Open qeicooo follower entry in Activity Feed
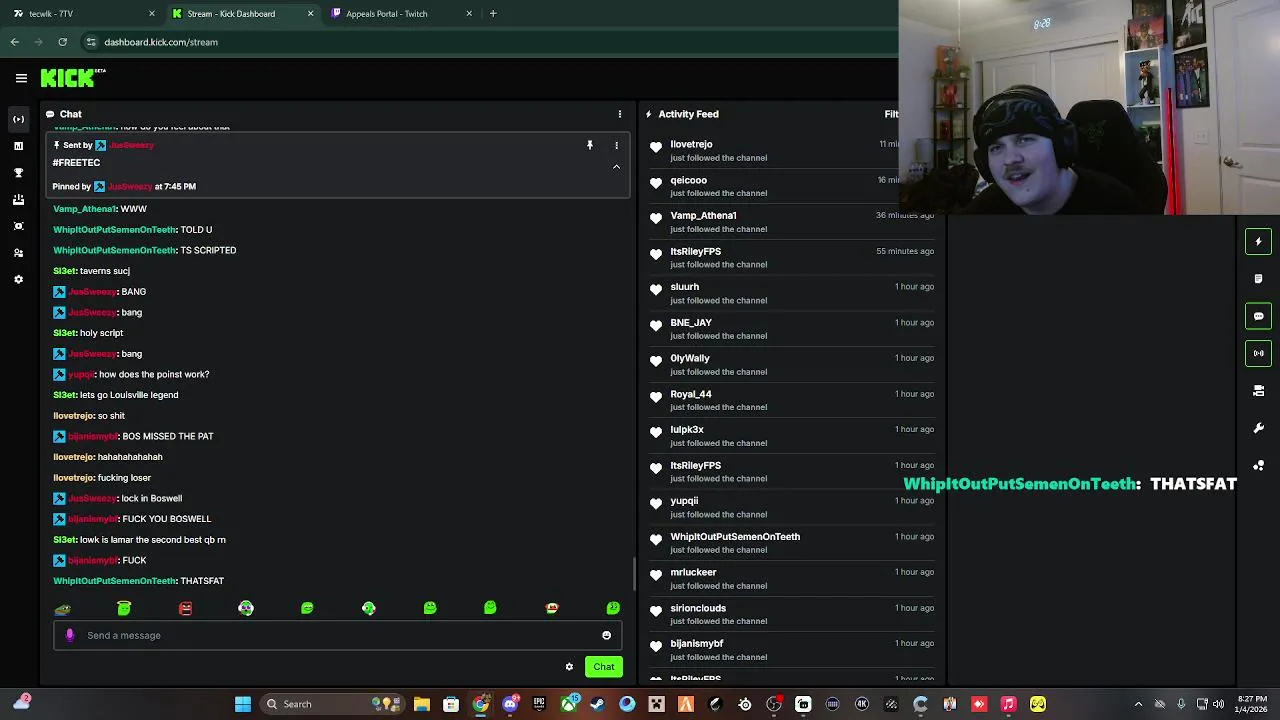The height and width of the screenshot is (720, 1280). point(791,186)
